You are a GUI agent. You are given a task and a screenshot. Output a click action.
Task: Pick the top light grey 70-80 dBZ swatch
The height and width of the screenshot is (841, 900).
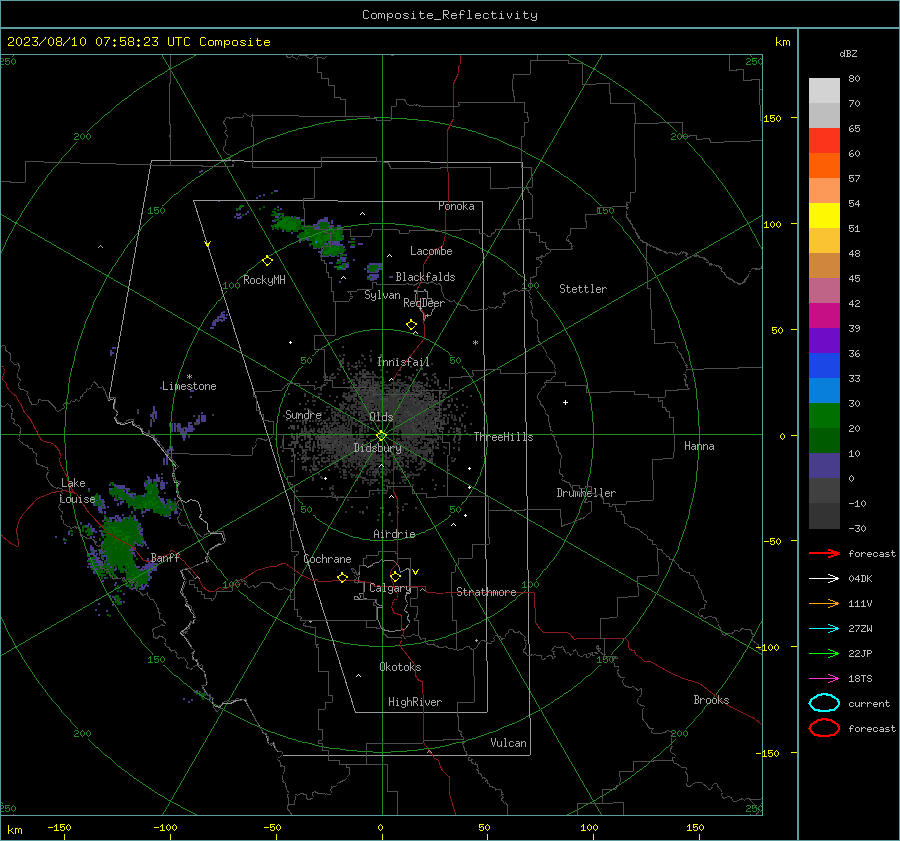coord(824,91)
